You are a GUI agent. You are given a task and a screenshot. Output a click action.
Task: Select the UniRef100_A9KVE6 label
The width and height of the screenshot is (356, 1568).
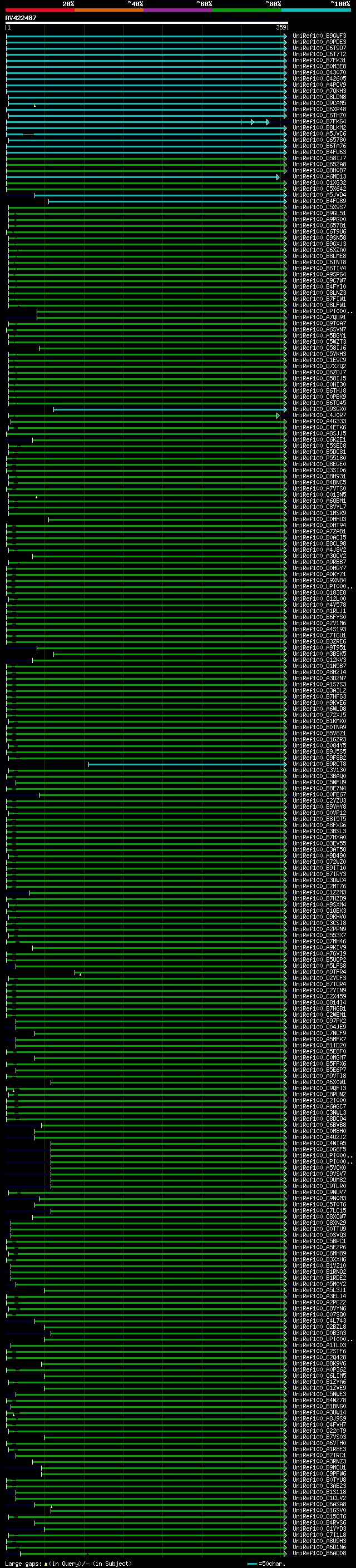pos(319,703)
